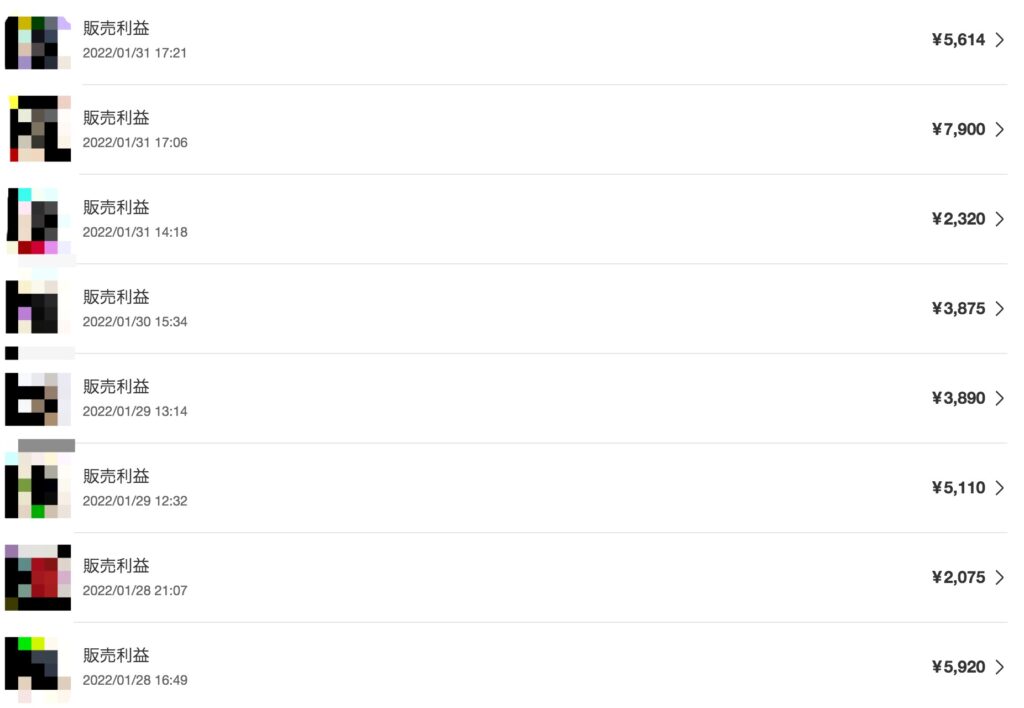Open the thumbnail beside the 17:06 sale

(39, 129)
